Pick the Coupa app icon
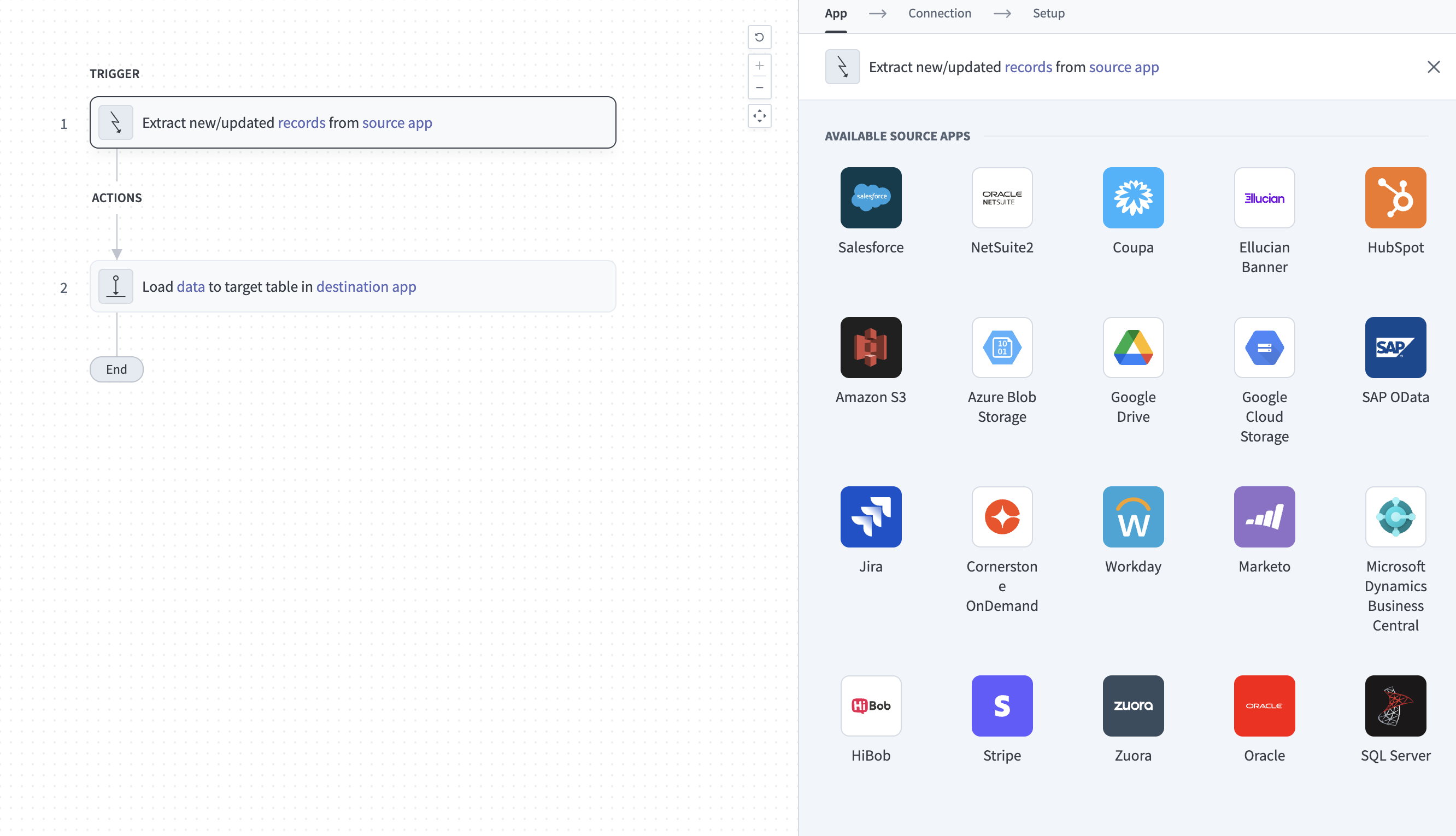1456x836 pixels. (1133, 197)
